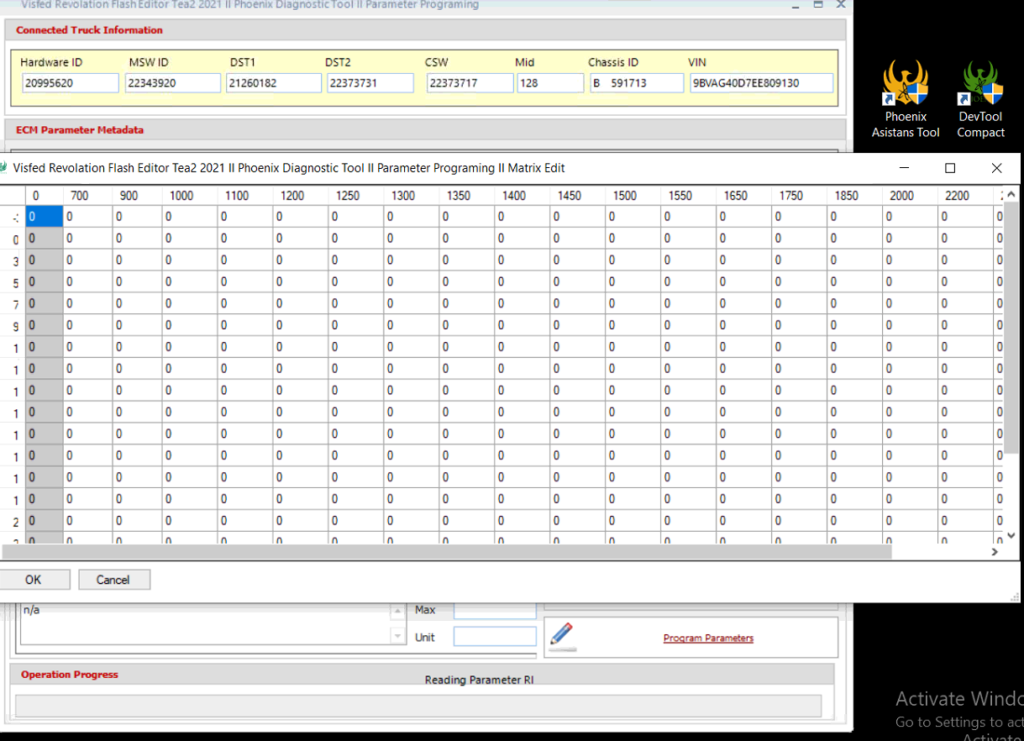Click the pencil edit icon beside Program Parameters

click(x=562, y=636)
